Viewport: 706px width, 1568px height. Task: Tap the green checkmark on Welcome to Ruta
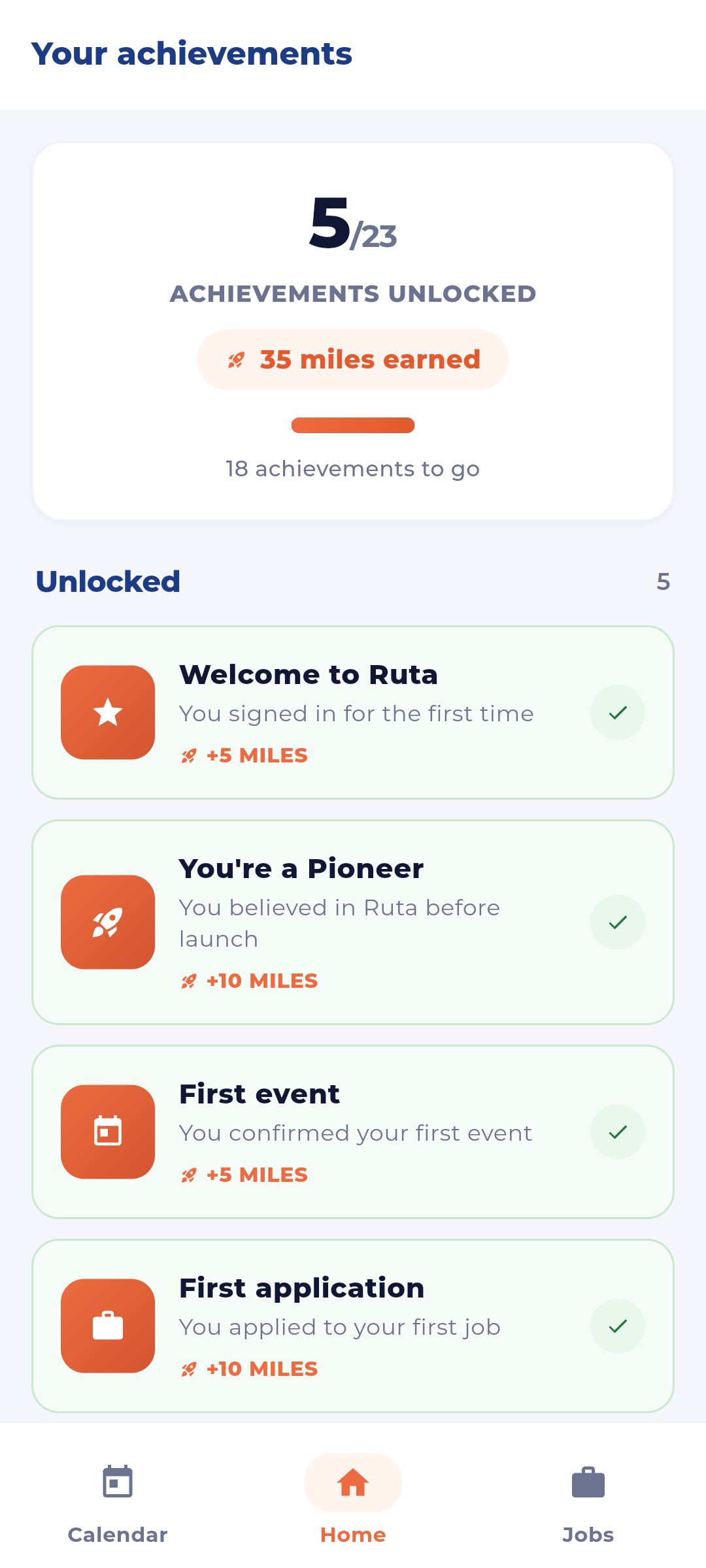(618, 712)
